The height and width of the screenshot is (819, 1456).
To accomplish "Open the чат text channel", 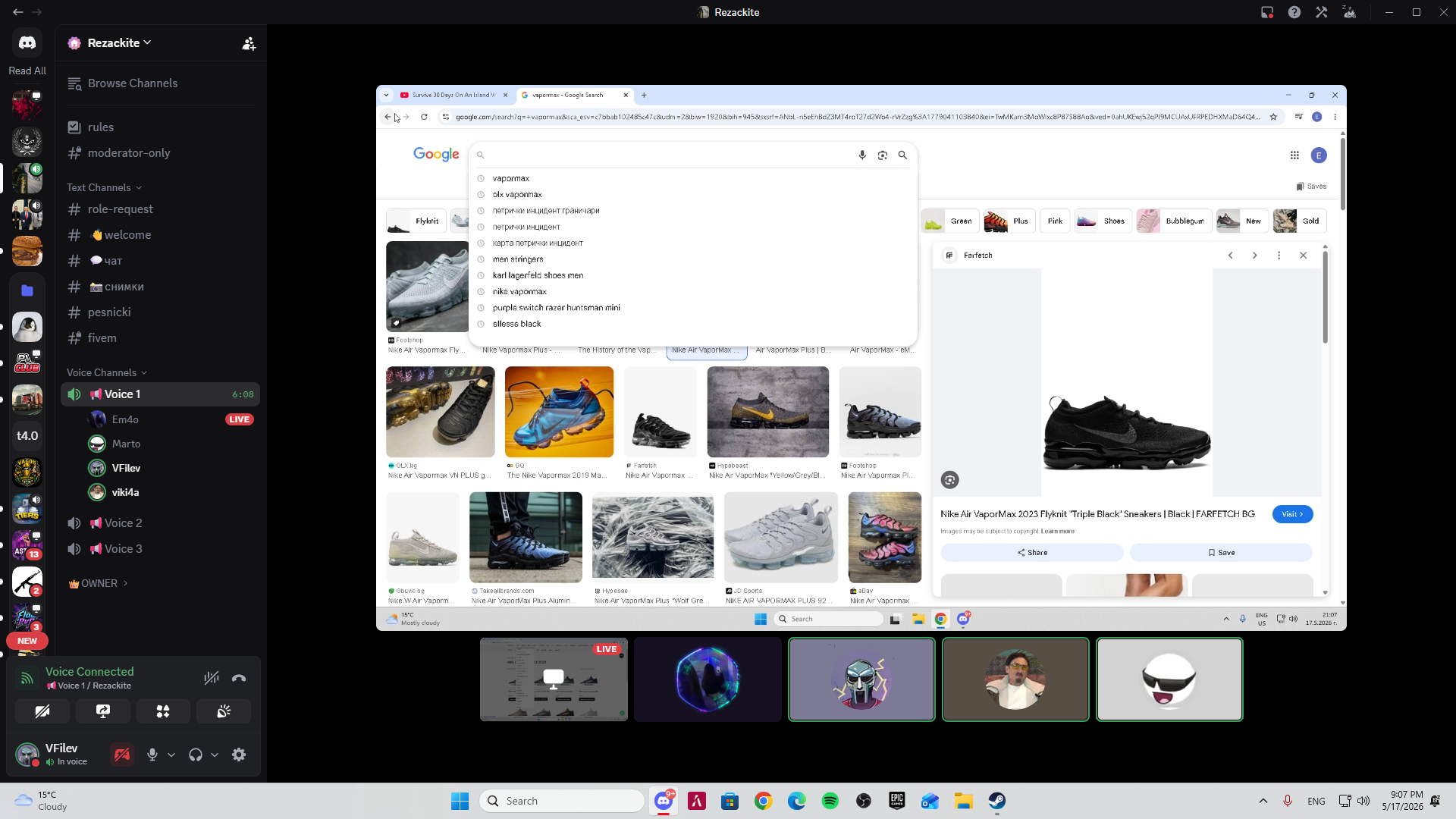I will [160, 261].
